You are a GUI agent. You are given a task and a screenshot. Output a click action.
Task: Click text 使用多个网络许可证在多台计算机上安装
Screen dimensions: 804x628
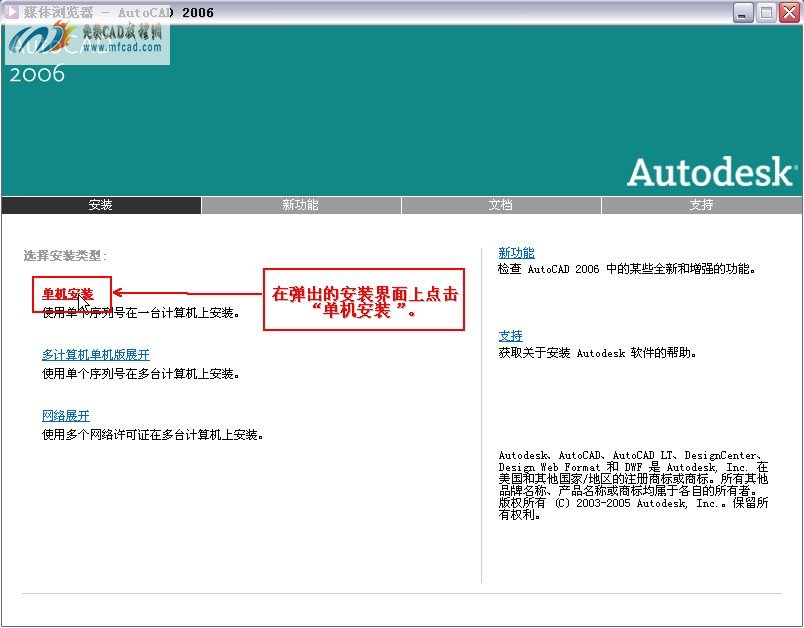(153, 435)
